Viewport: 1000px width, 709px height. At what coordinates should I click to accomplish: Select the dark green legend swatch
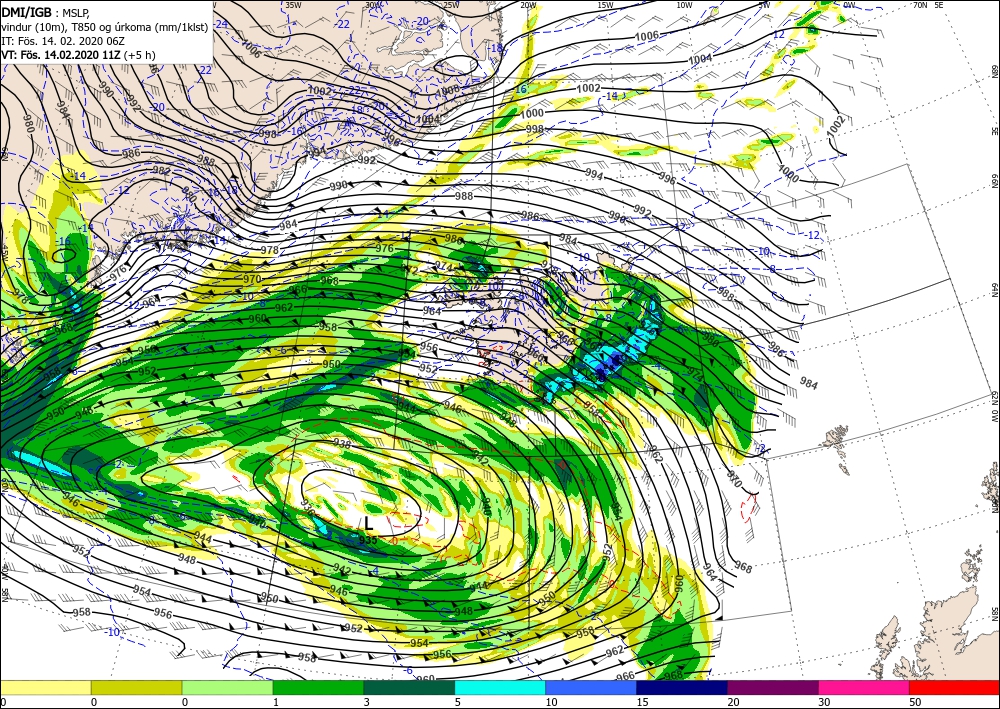coord(409,687)
